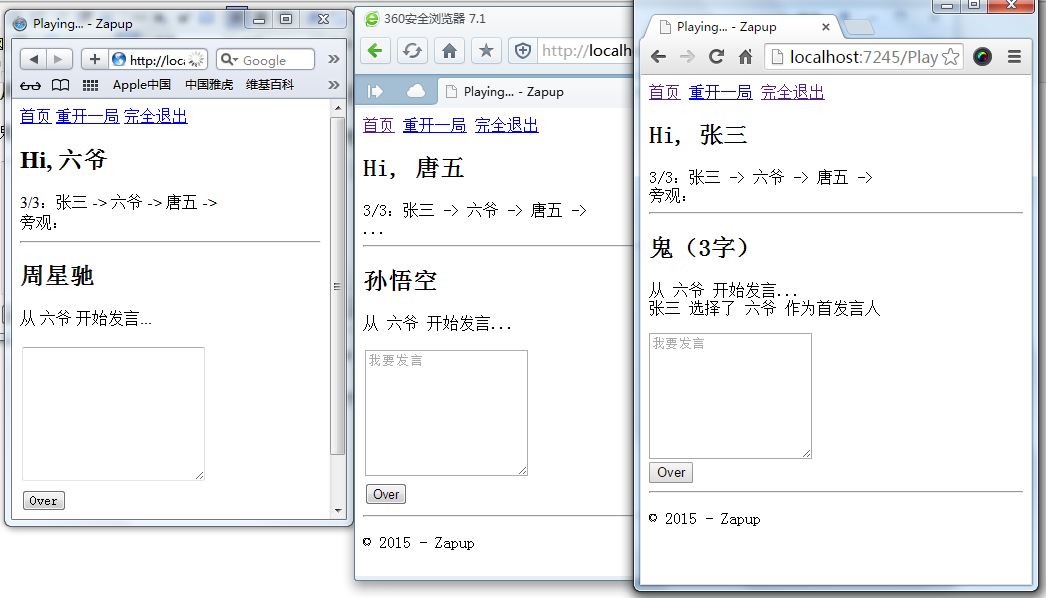Click 首页 link in the 360 browser window
This screenshot has width=1046, height=598.
pyautogui.click(x=378, y=125)
